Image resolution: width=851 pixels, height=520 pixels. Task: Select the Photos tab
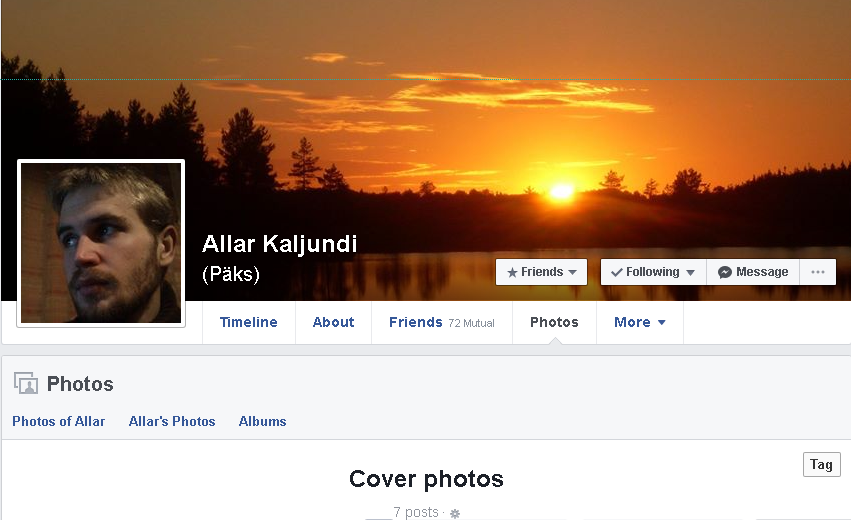554,322
